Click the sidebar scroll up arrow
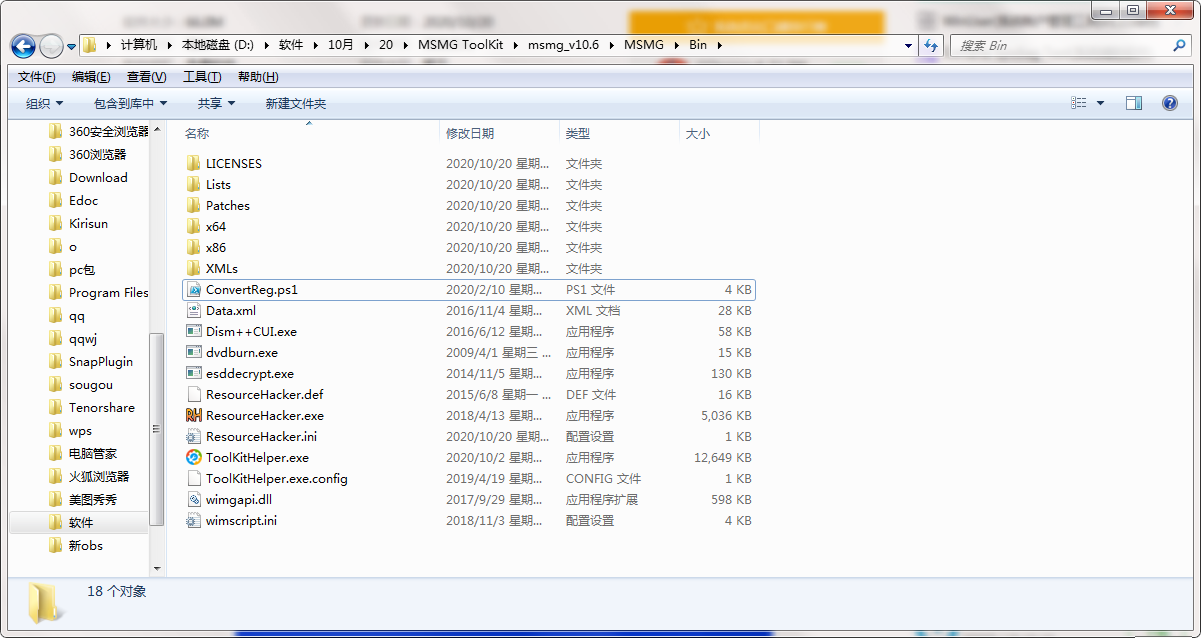1201x638 pixels. [x=156, y=128]
